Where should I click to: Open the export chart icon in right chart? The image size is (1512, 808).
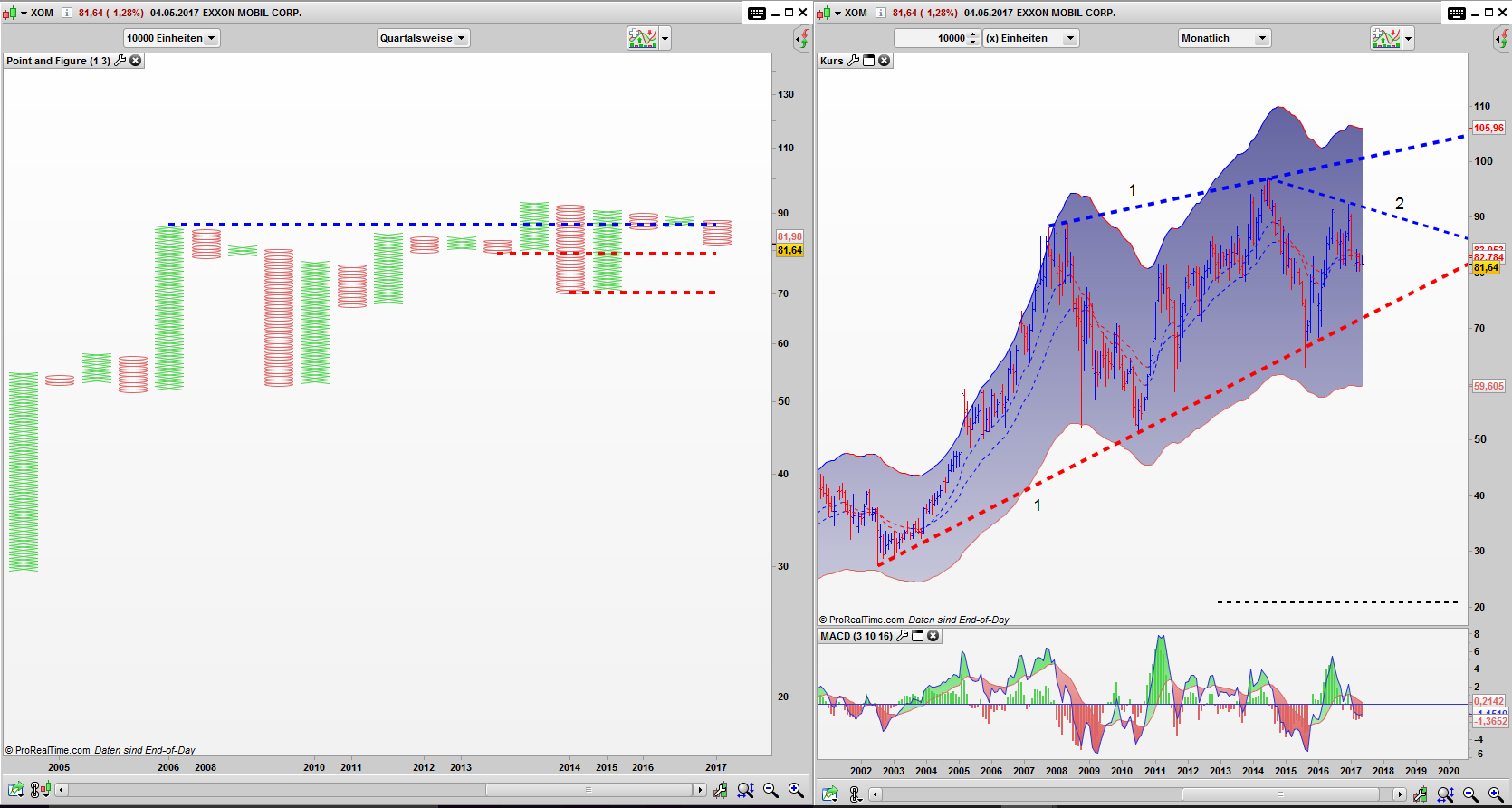pyautogui.click(x=830, y=794)
